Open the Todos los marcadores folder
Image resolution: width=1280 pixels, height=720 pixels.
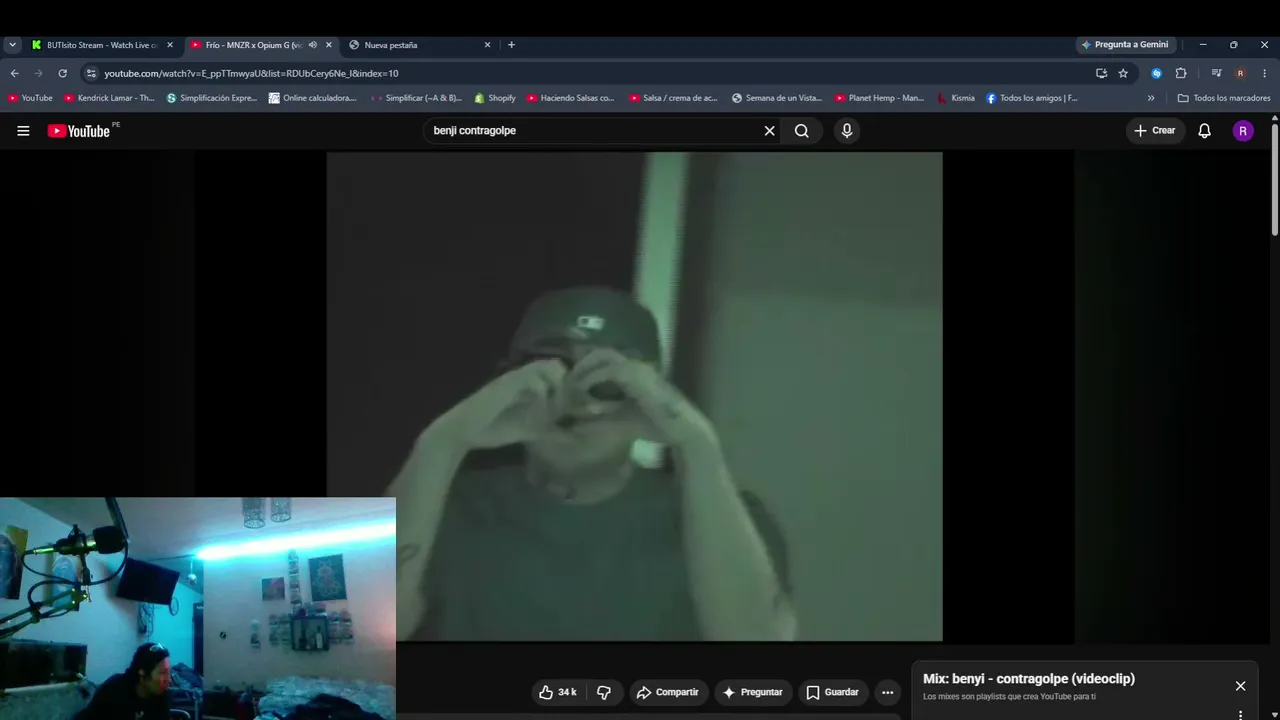click(x=1224, y=98)
